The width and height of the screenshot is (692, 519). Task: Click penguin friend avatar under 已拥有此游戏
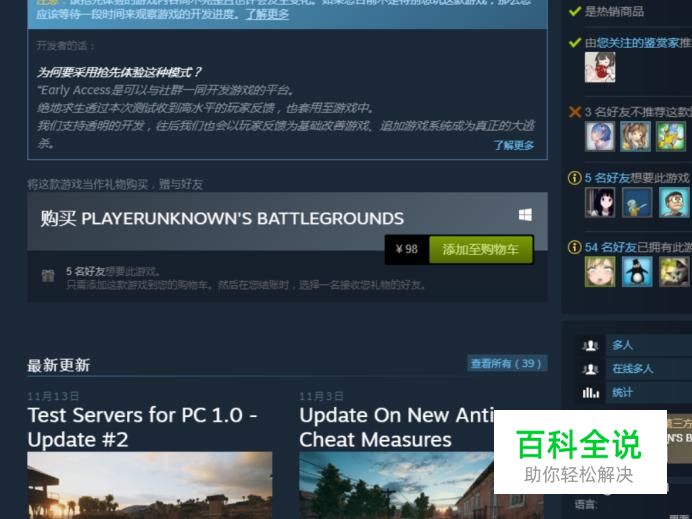[637, 271]
